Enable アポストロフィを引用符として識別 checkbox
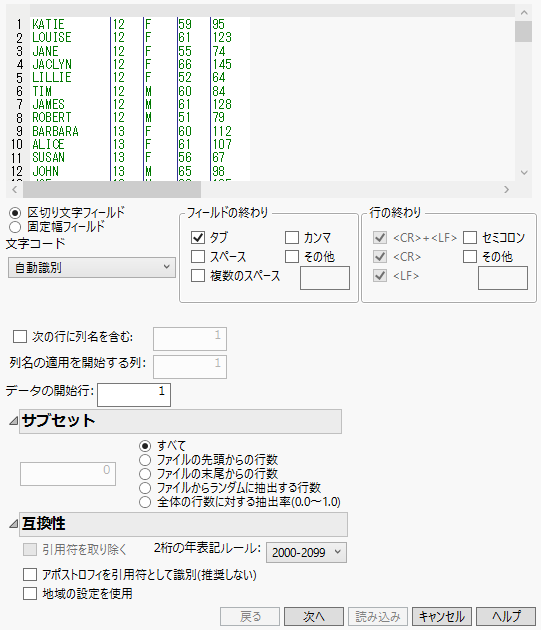The width and height of the screenshot is (541, 630). point(30,575)
